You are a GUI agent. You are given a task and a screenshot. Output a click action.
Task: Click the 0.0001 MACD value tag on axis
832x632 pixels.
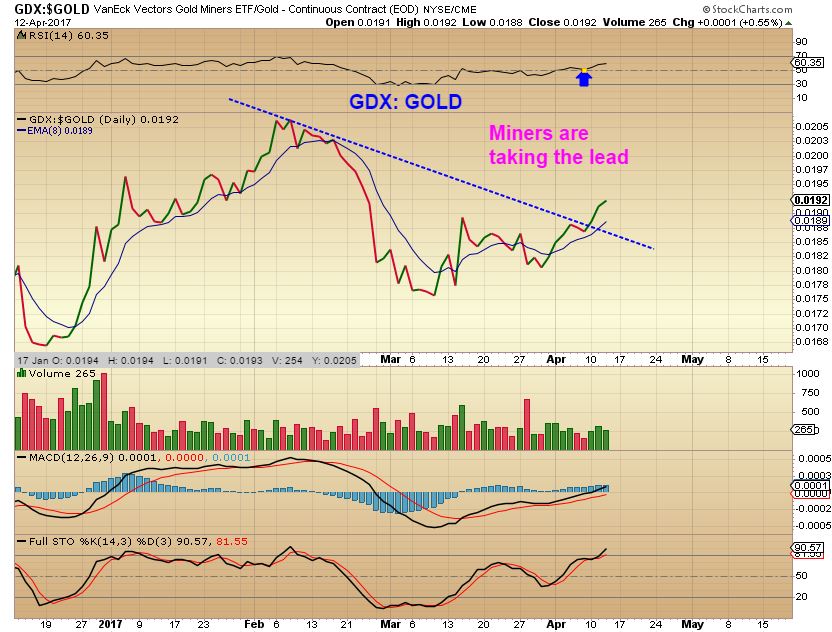pos(810,485)
